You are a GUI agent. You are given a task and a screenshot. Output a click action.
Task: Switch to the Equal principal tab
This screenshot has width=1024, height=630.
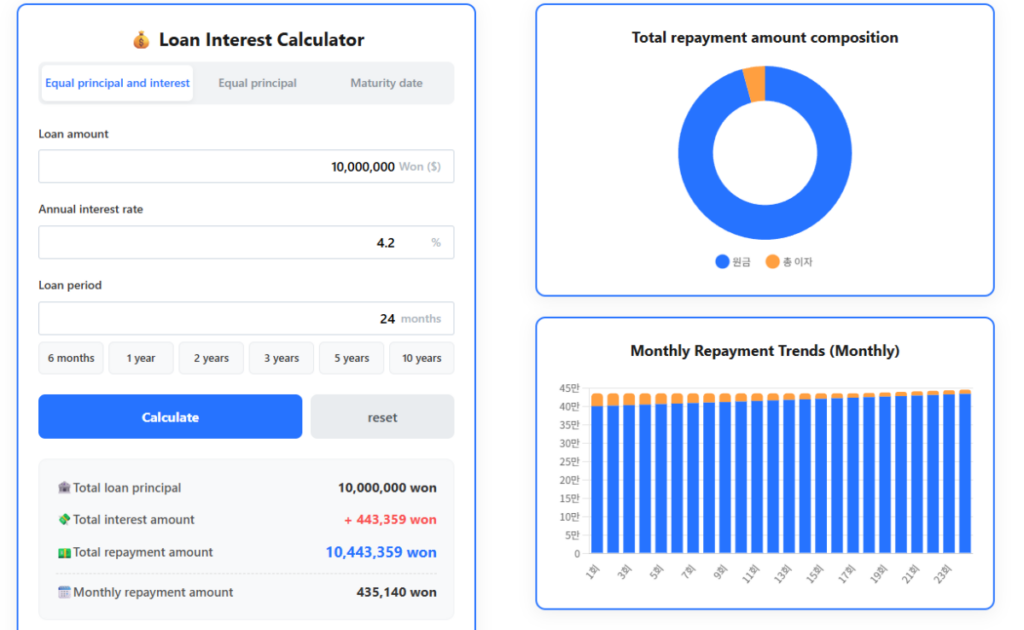(257, 83)
